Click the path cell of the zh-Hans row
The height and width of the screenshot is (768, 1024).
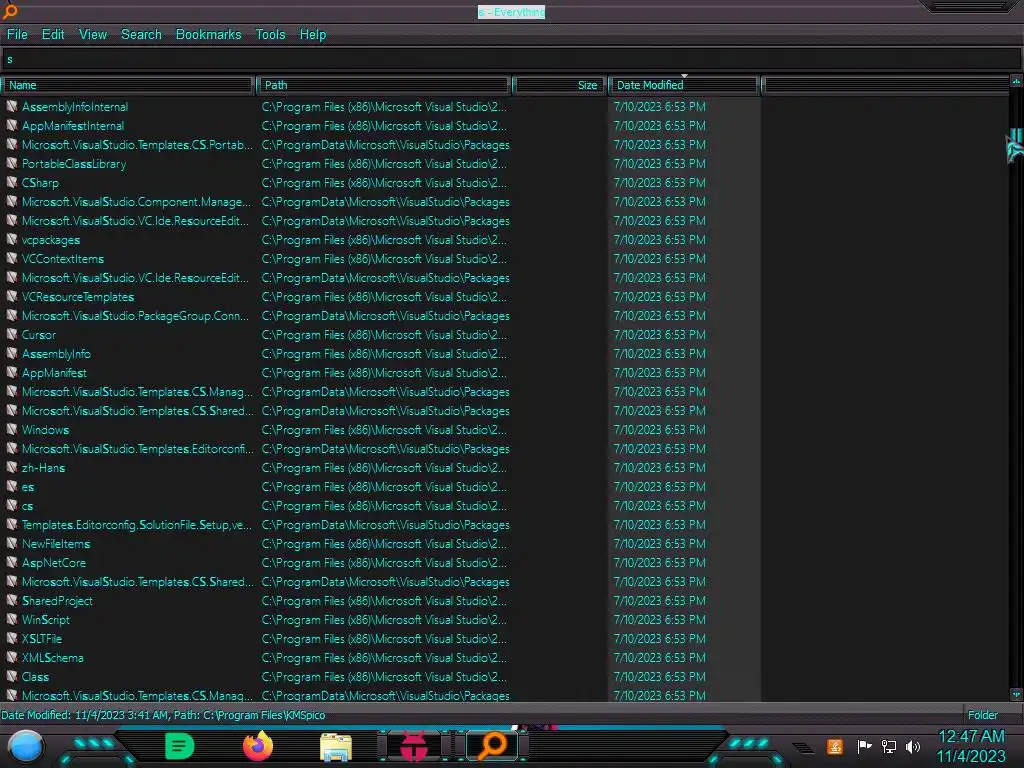(x=384, y=468)
